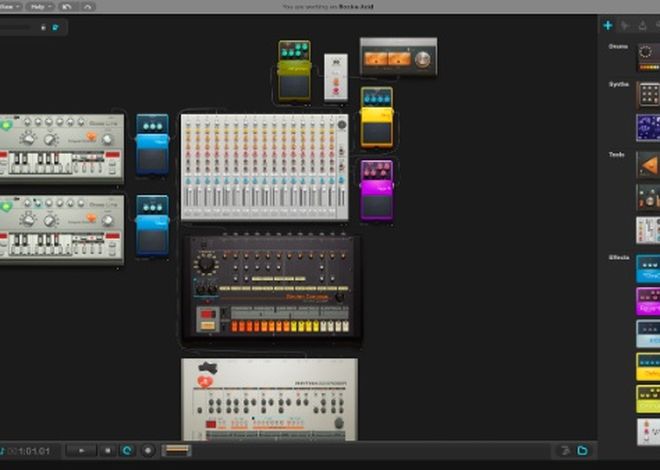Select the purple pedal beside the mixer
The image size is (660, 470).
pos(377,190)
